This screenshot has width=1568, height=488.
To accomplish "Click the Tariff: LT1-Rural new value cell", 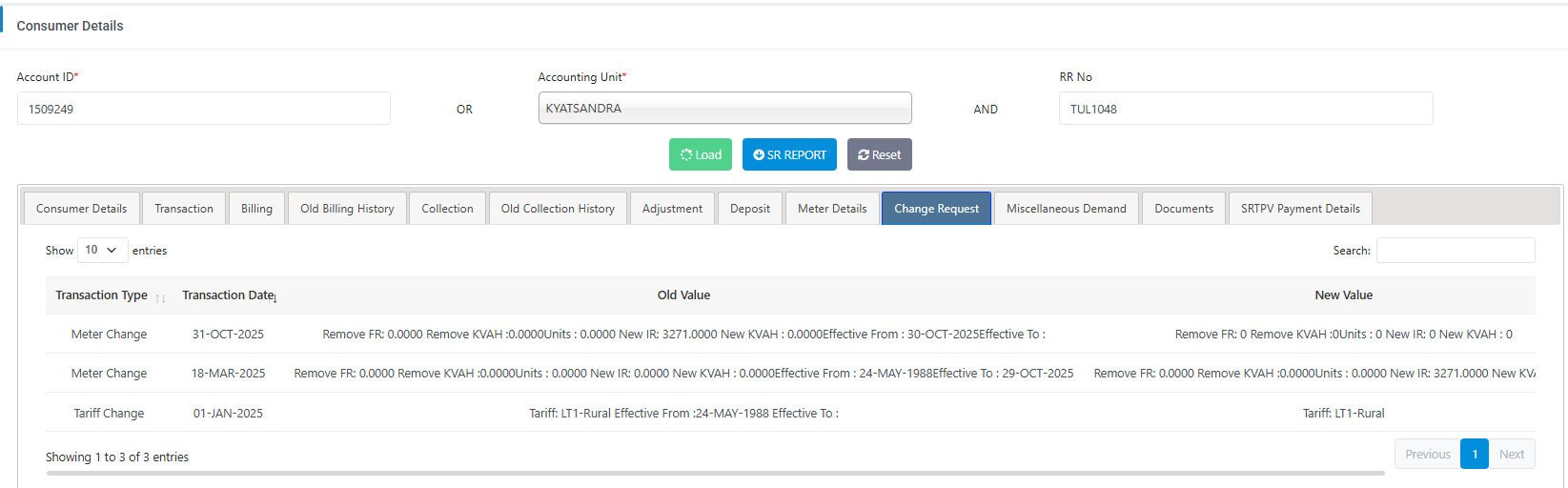I will pos(1343,413).
